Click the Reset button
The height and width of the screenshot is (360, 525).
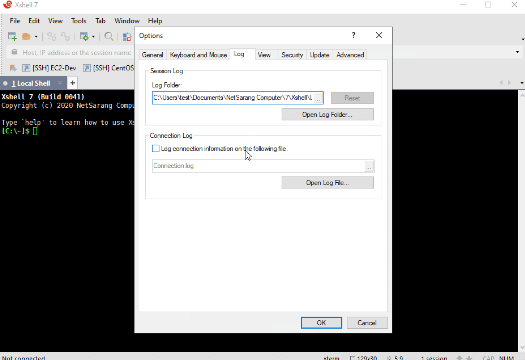352,98
